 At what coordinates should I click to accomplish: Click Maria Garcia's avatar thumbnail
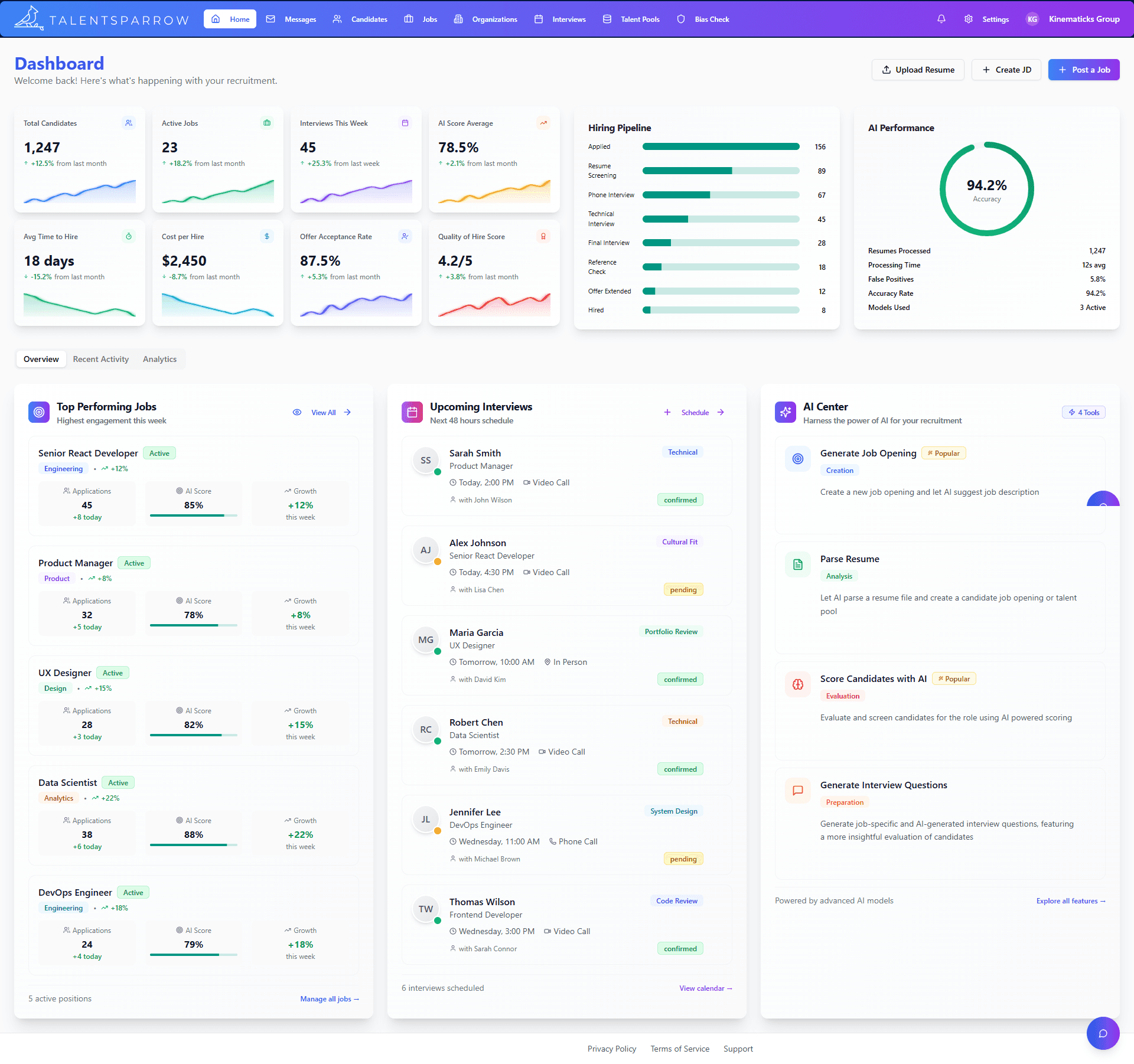tap(426, 639)
